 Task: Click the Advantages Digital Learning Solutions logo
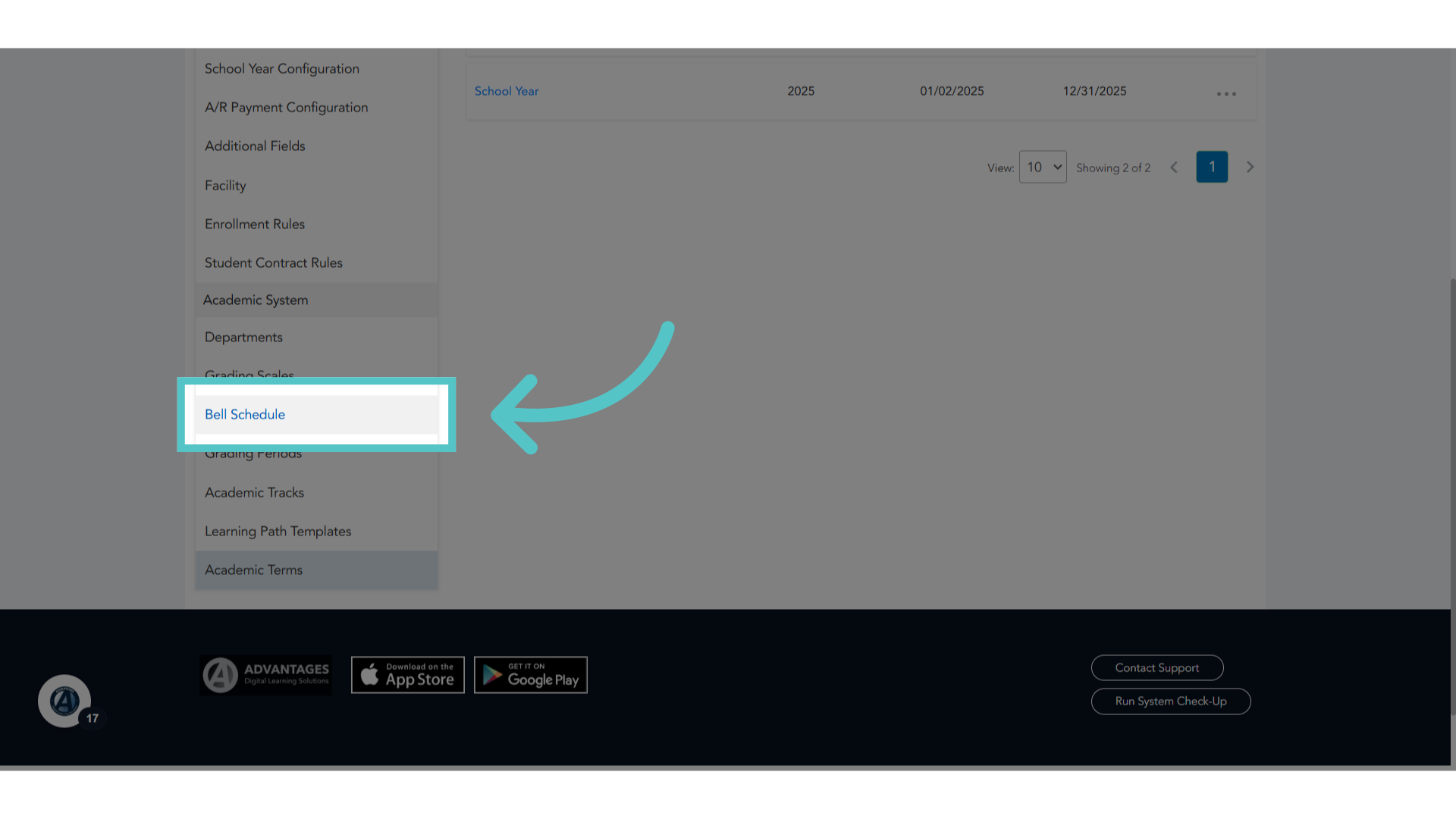pyautogui.click(x=265, y=675)
